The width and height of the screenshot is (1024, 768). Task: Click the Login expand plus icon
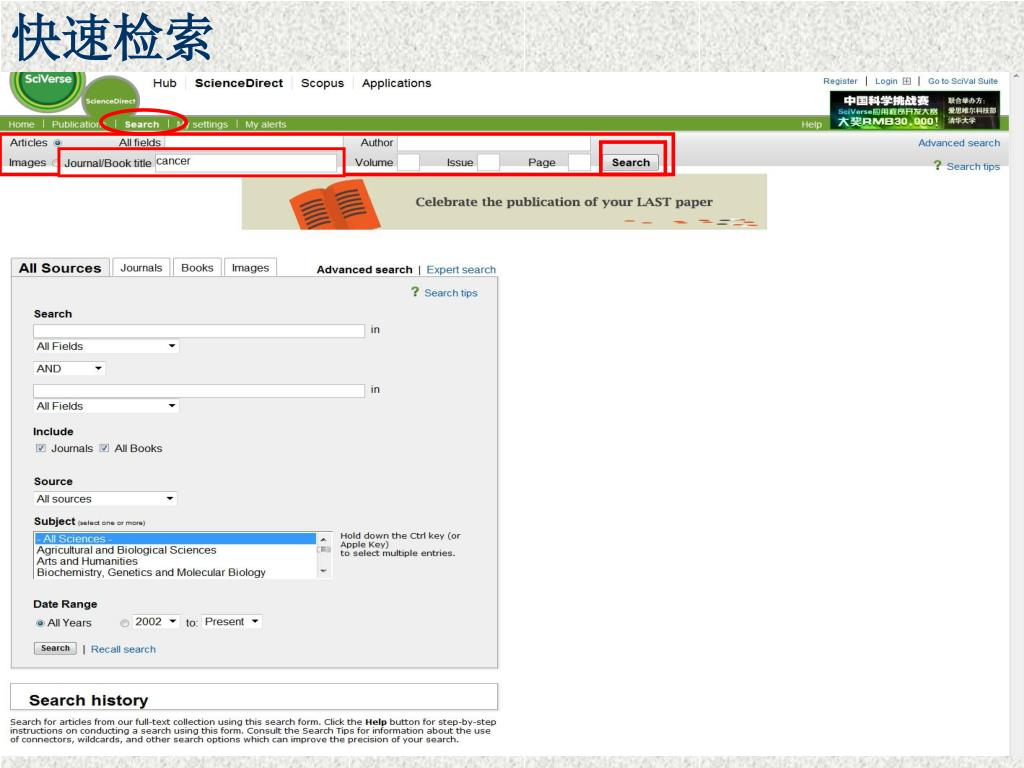click(906, 81)
